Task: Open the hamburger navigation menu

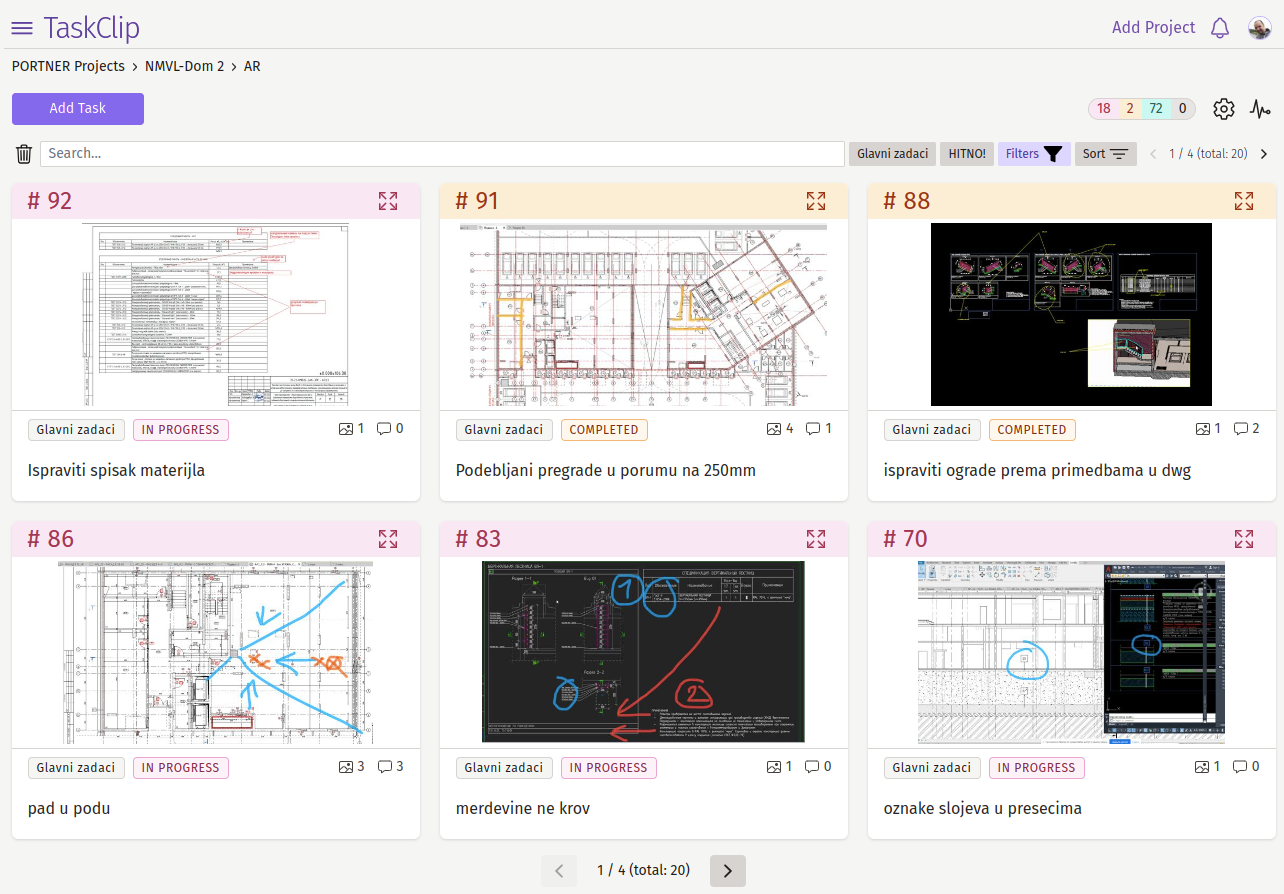Action: tap(22, 28)
